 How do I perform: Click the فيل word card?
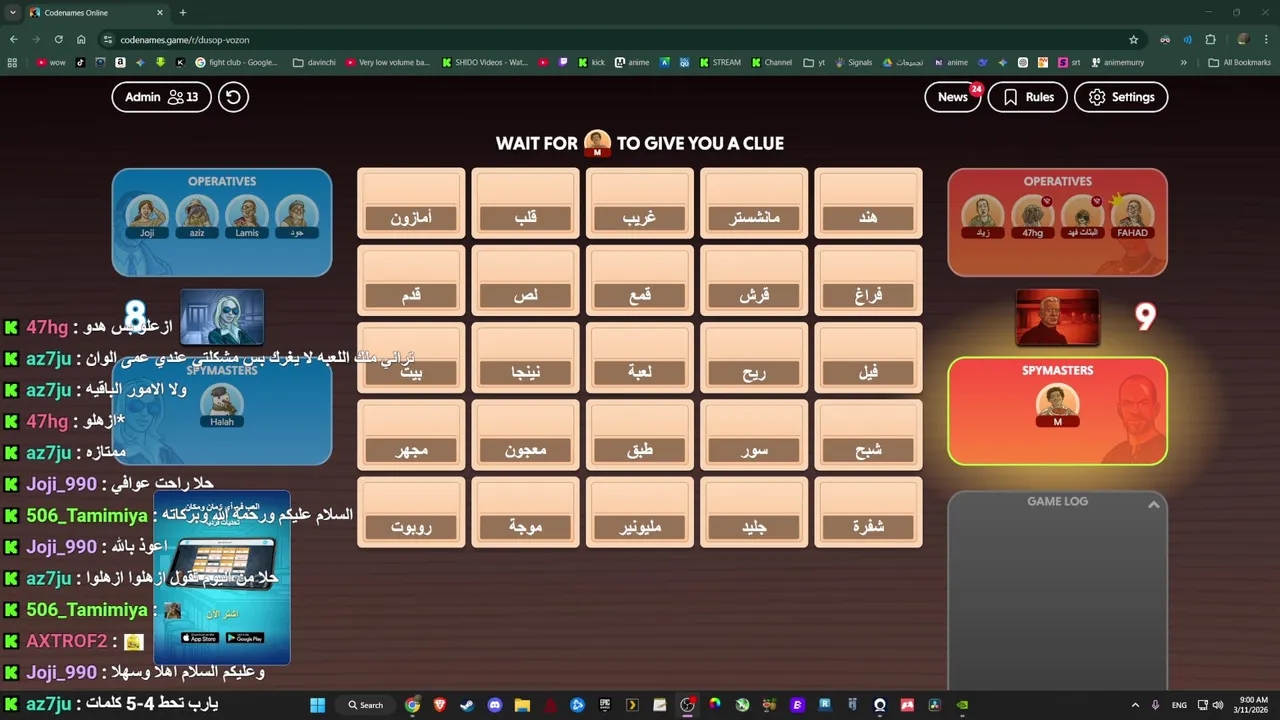[868, 358]
